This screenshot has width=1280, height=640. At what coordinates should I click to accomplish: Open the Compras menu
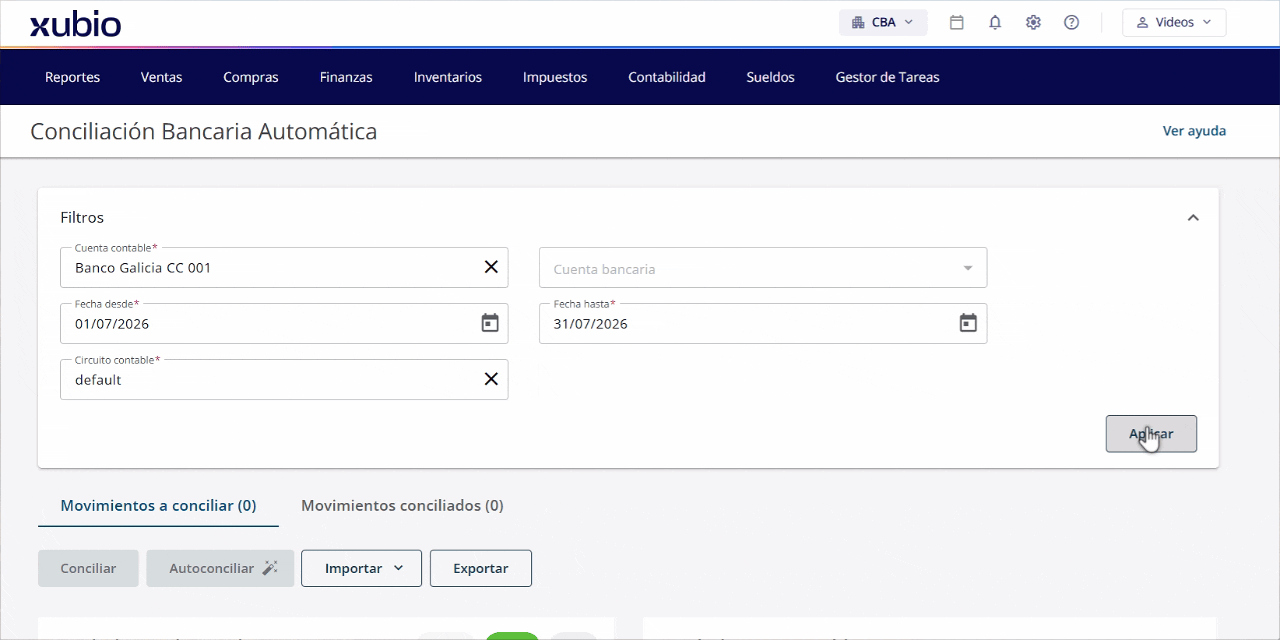pos(251,77)
